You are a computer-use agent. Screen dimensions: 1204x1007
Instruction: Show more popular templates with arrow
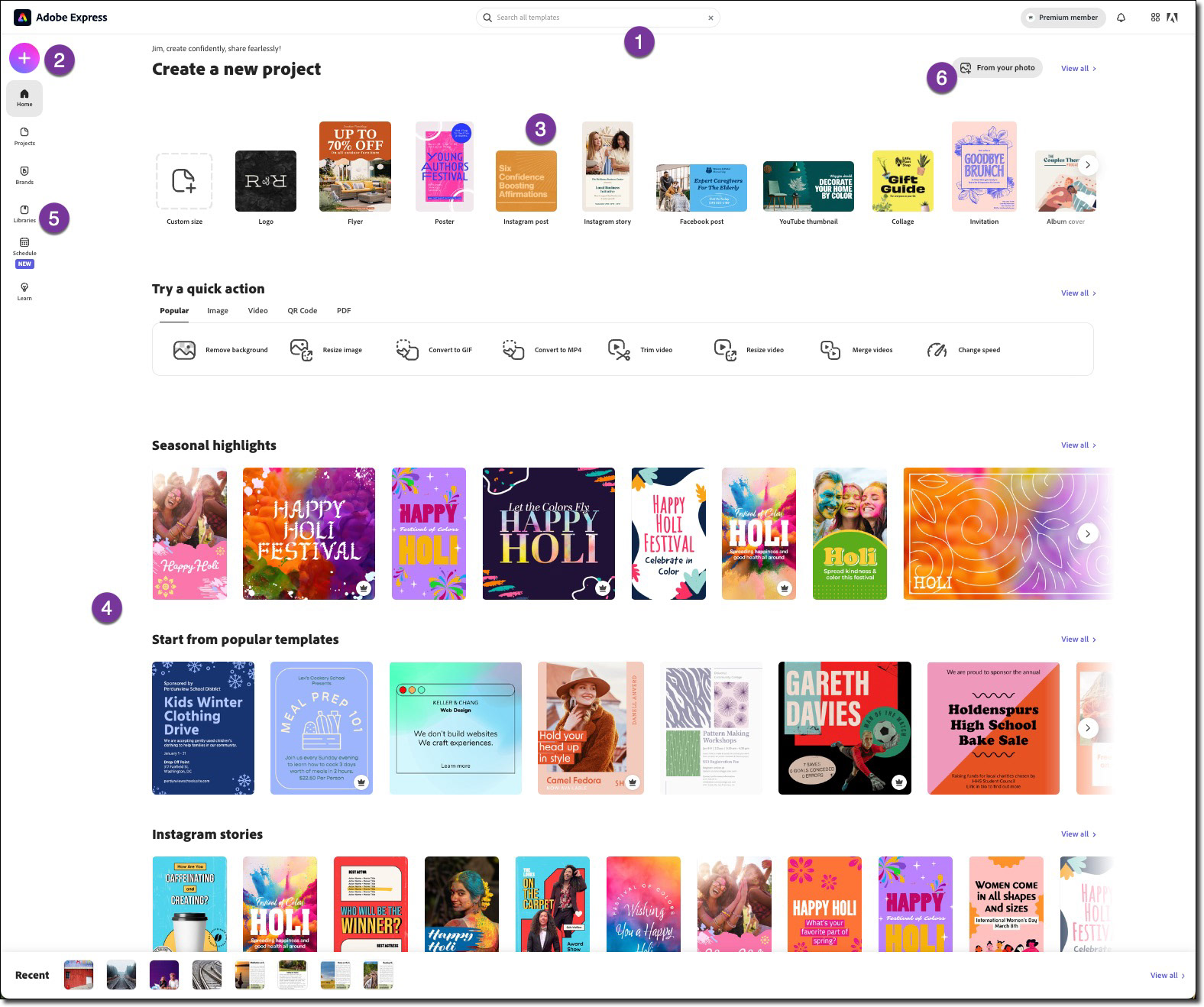point(1088,727)
